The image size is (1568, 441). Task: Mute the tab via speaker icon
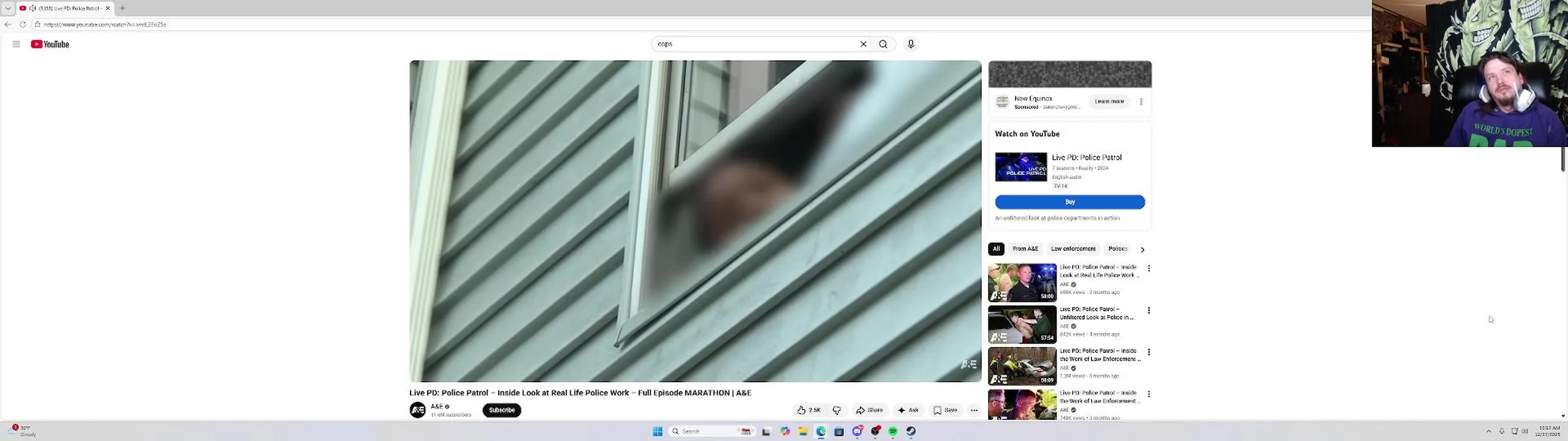pos(33,8)
